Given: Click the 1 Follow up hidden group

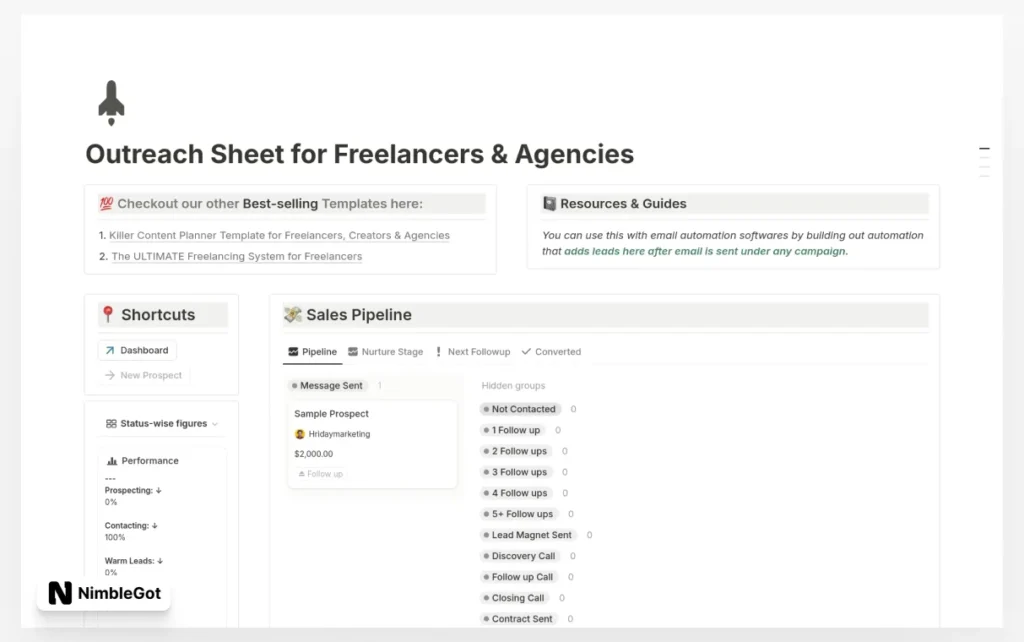Looking at the screenshot, I should [x=513, y=430].
